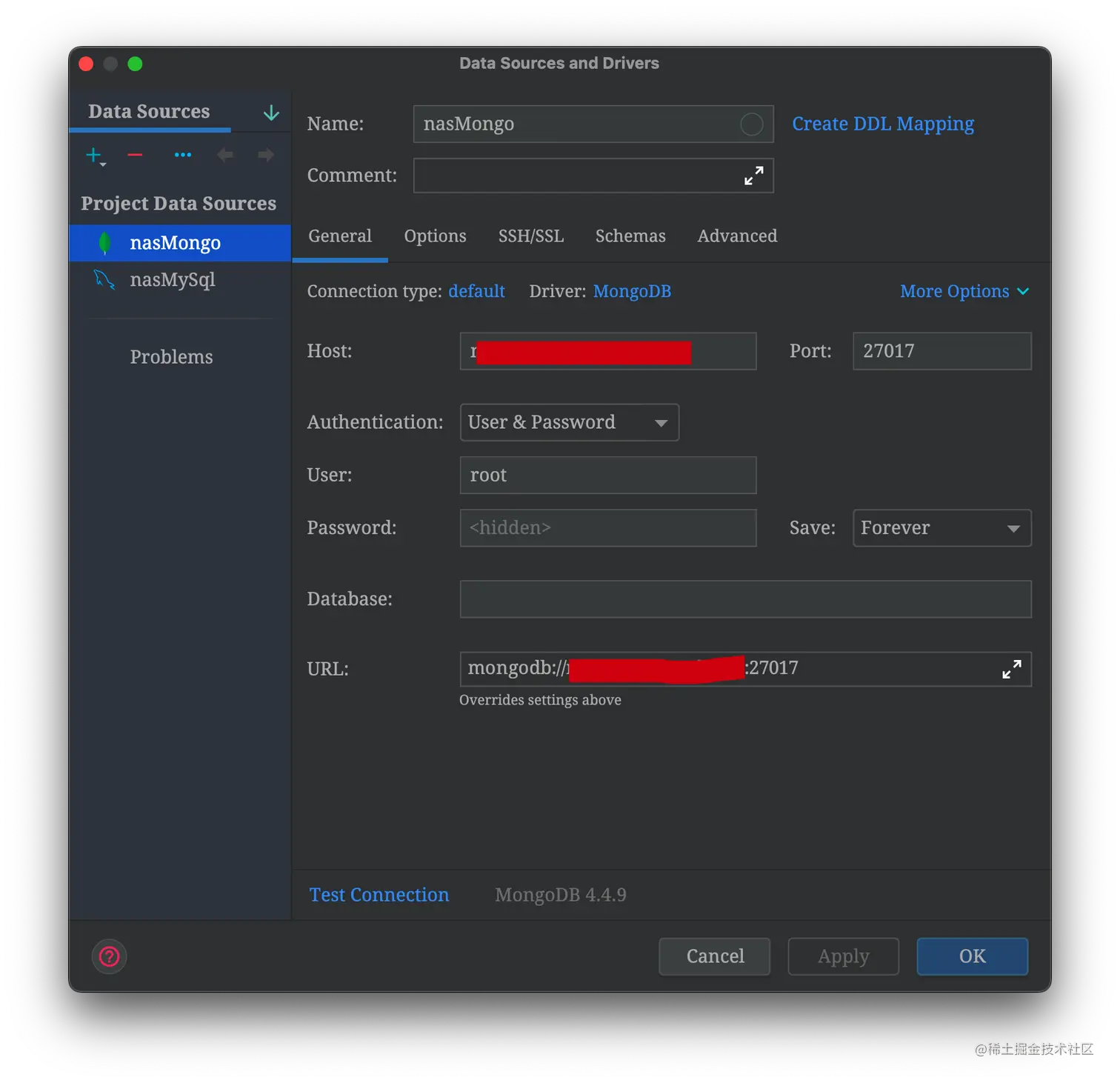The height and width of the screenshot is (1083, 1120).
Task: Click the color circle in Name field
Action: [x=751, y=124]
